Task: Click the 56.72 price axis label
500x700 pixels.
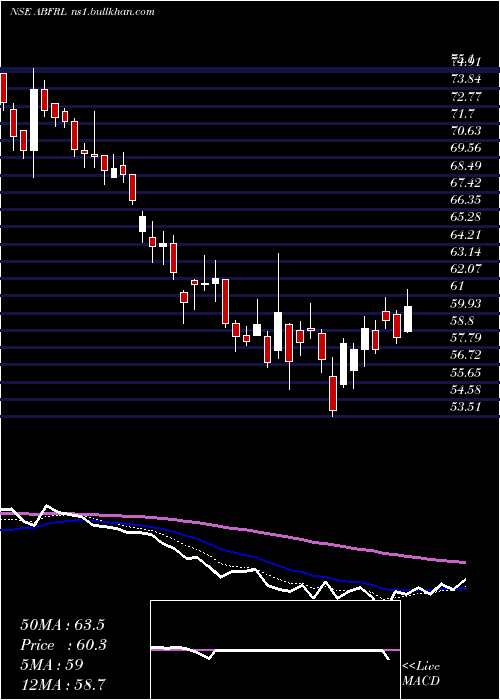Action: [x=466, y=355]
